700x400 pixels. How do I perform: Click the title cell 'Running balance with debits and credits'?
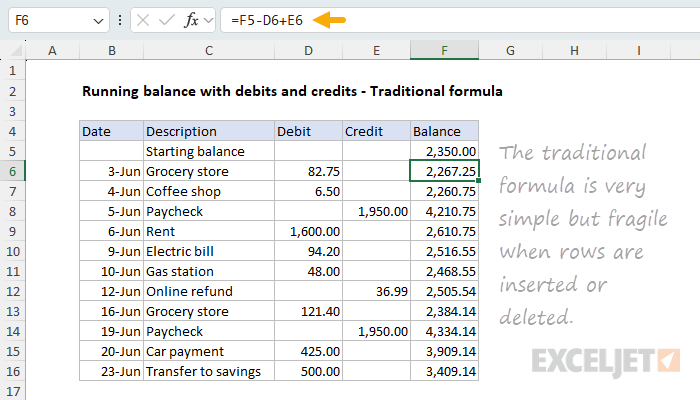[x=292, y=91]
